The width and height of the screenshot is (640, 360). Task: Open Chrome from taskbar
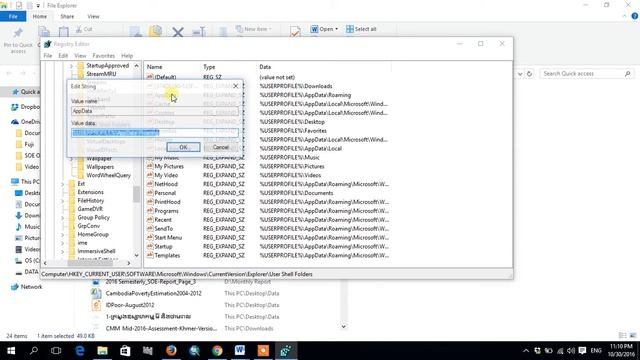217,351
